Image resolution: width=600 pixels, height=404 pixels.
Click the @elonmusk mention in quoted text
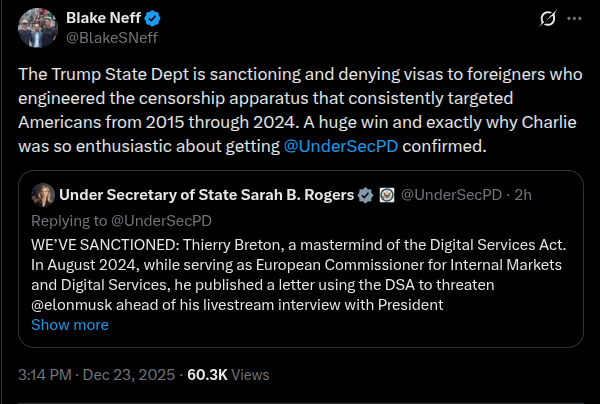[75, 306]
